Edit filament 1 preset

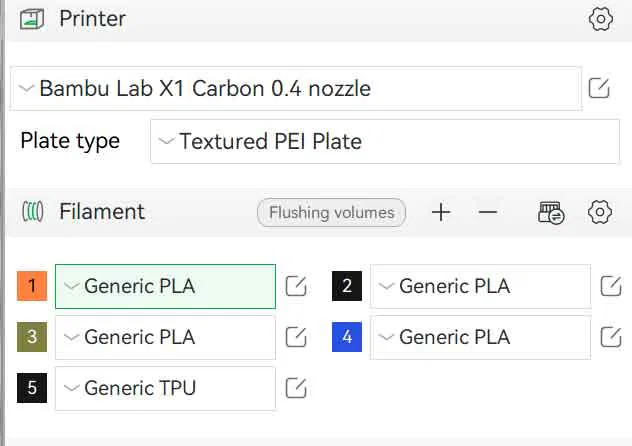296,287
